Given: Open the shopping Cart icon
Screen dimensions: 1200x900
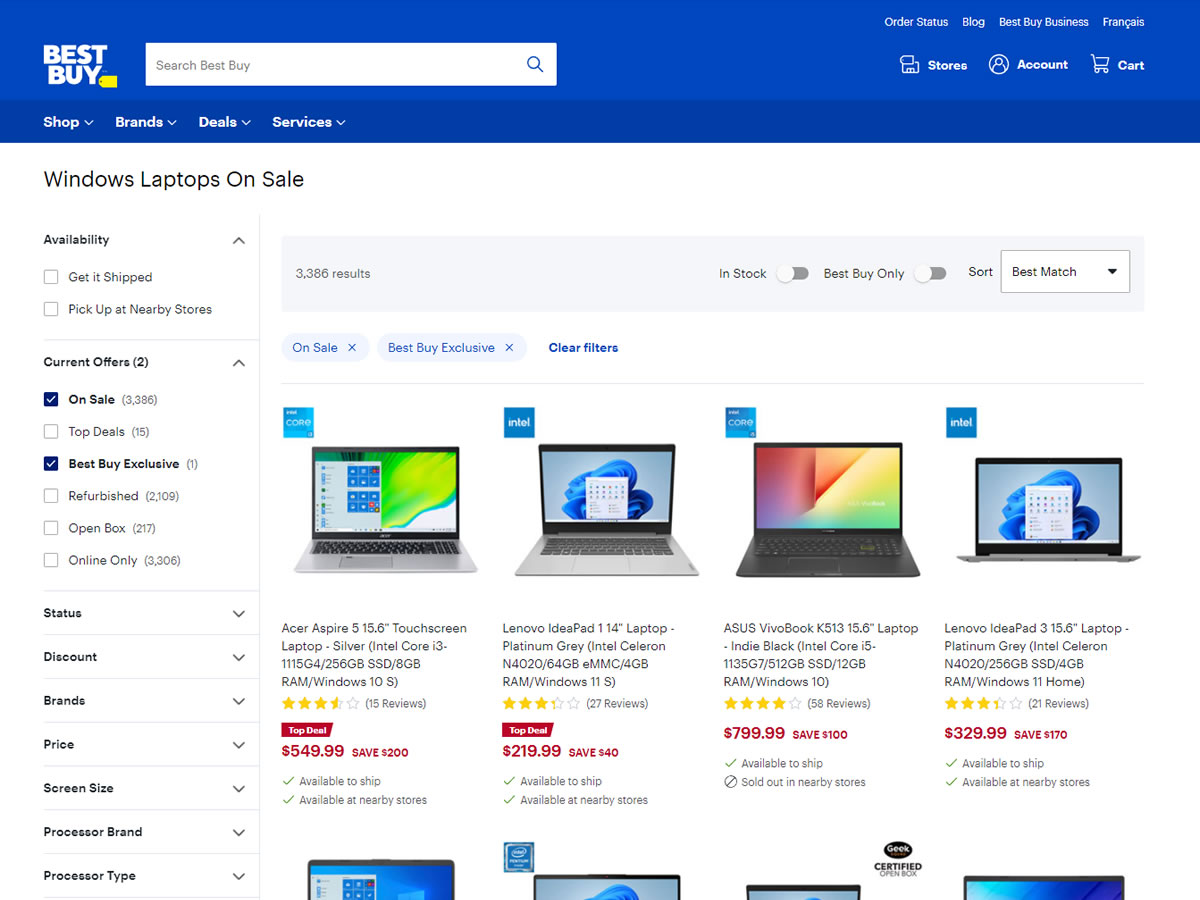Looking at the screenshot, I should coord(1100,65).
